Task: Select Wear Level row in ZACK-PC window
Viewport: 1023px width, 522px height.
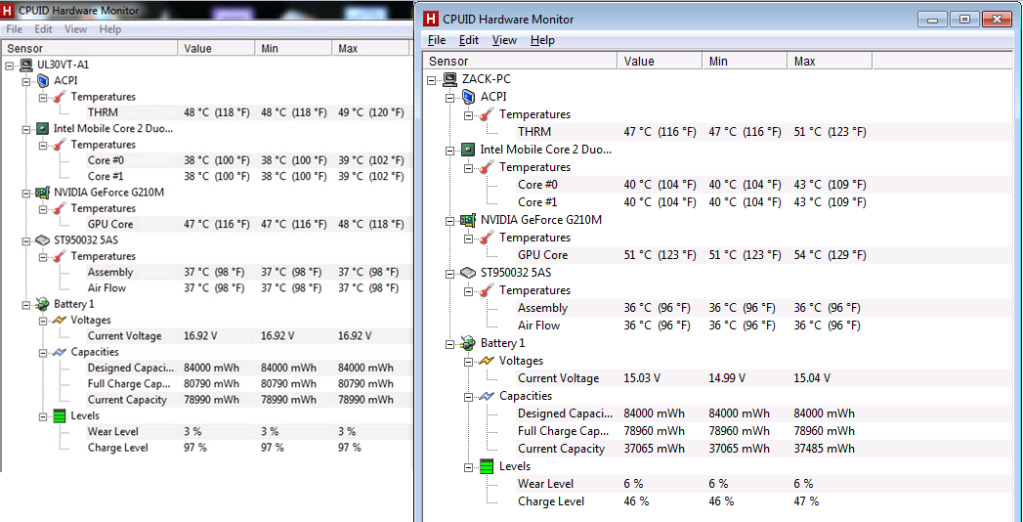Action: 692,484
